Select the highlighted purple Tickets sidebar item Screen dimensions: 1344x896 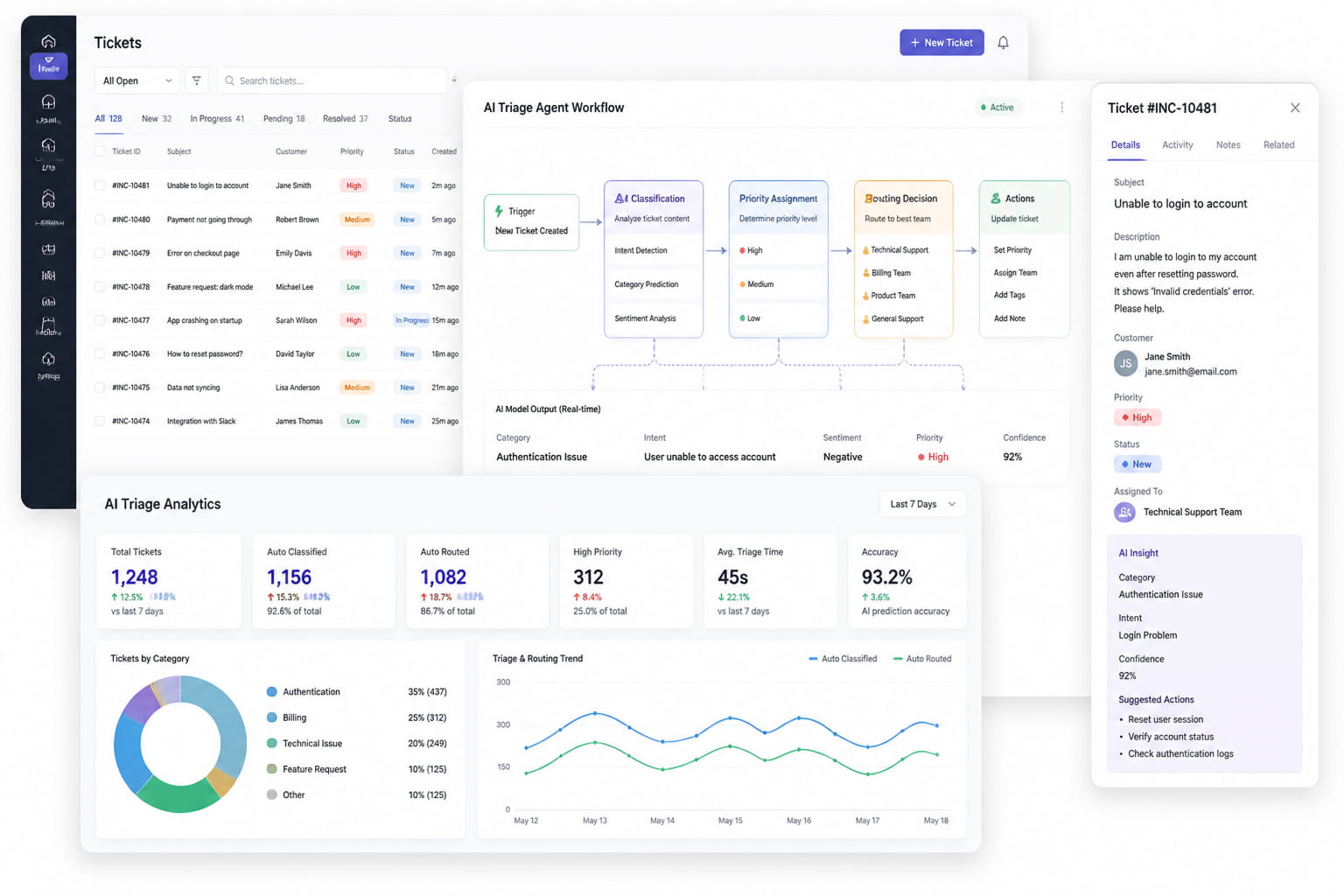coord(48,66)
